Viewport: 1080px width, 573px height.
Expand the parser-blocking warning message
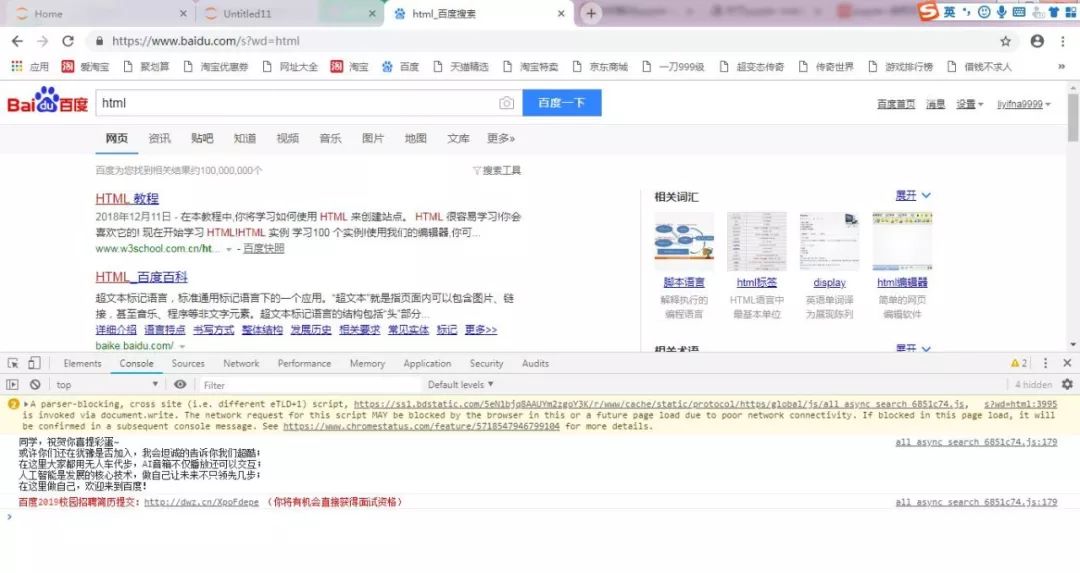(x=27, y=404)
